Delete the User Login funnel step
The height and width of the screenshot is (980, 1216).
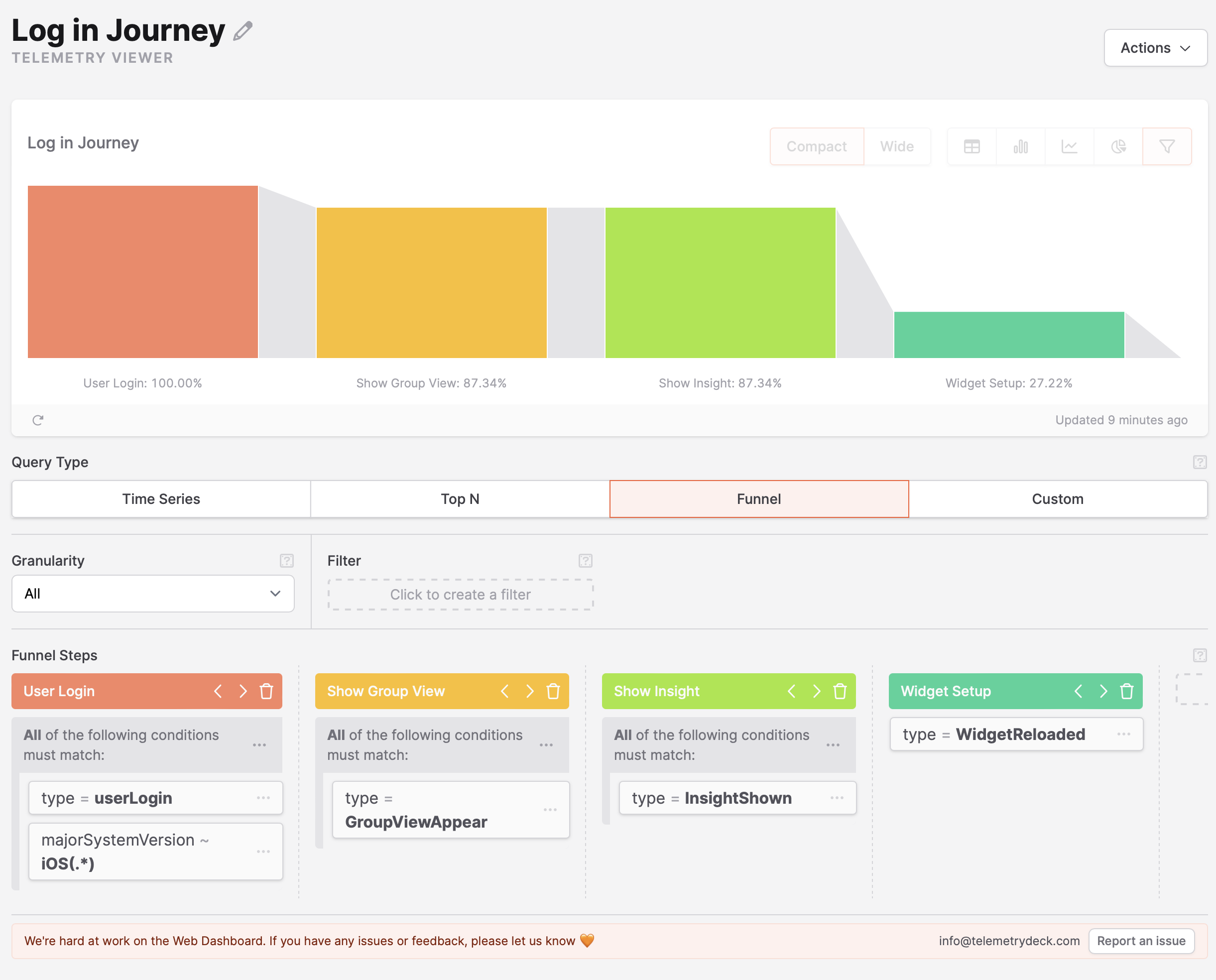pos(266,691)
